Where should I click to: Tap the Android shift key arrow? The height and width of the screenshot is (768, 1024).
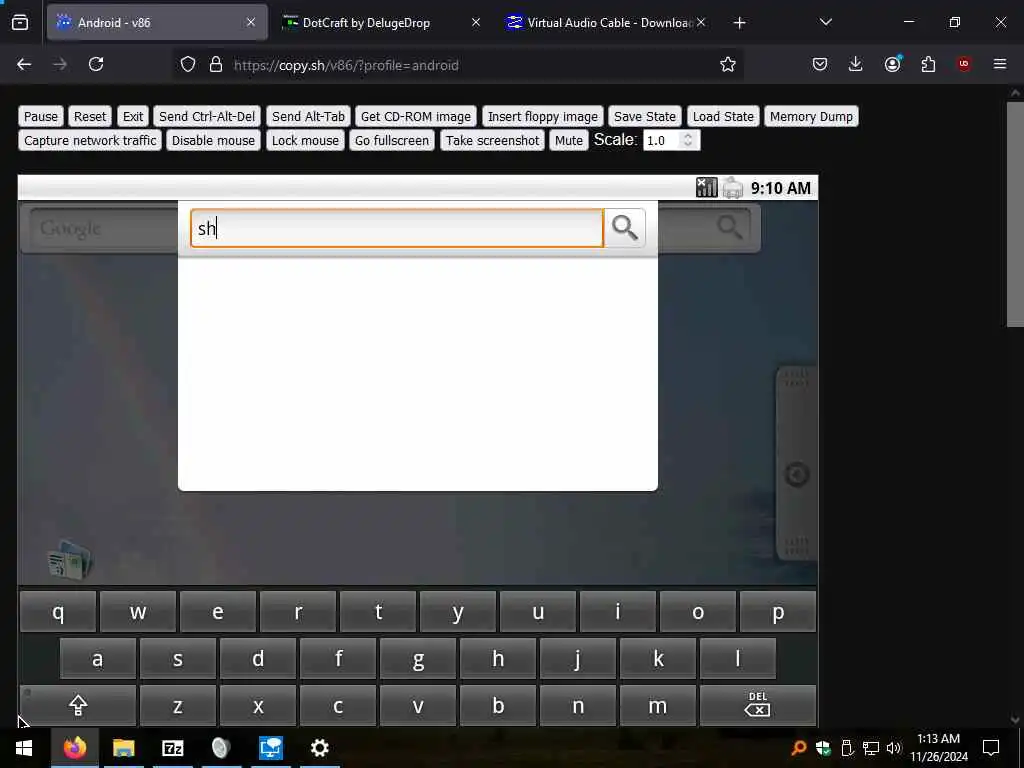(78, 705)
